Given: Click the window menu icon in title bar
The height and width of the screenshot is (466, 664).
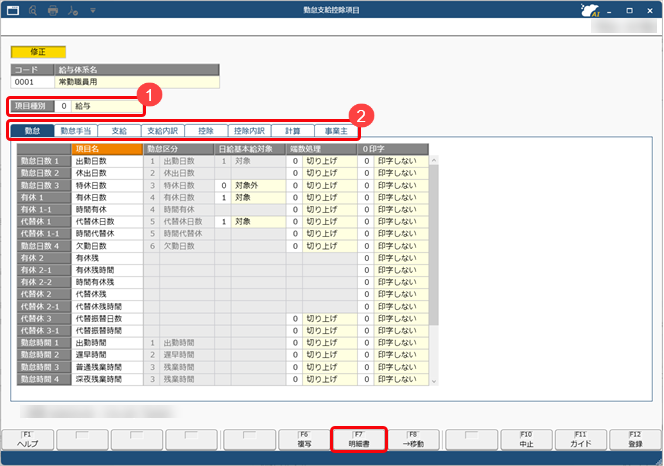Looking at the screenshot, I should pyautogui.click(x=13, y=11).
